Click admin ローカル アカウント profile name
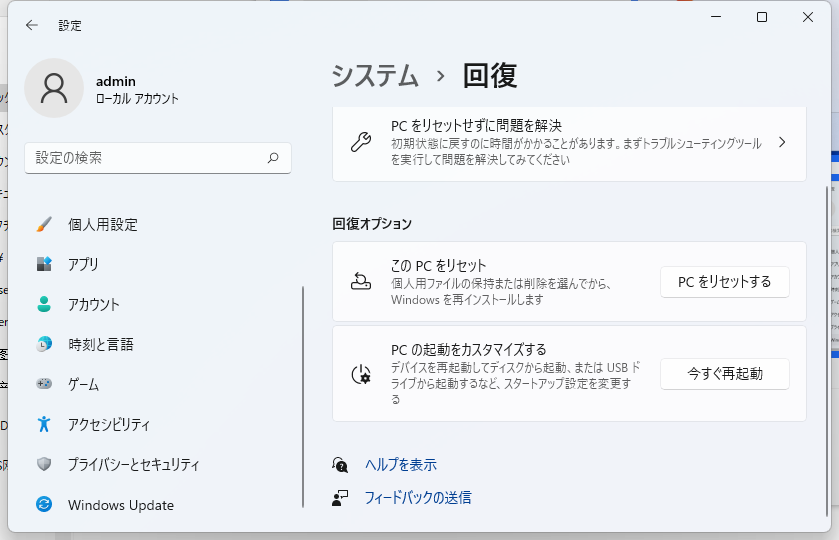The width and height of the screenshot is (839, 540). tap(137, 89)
